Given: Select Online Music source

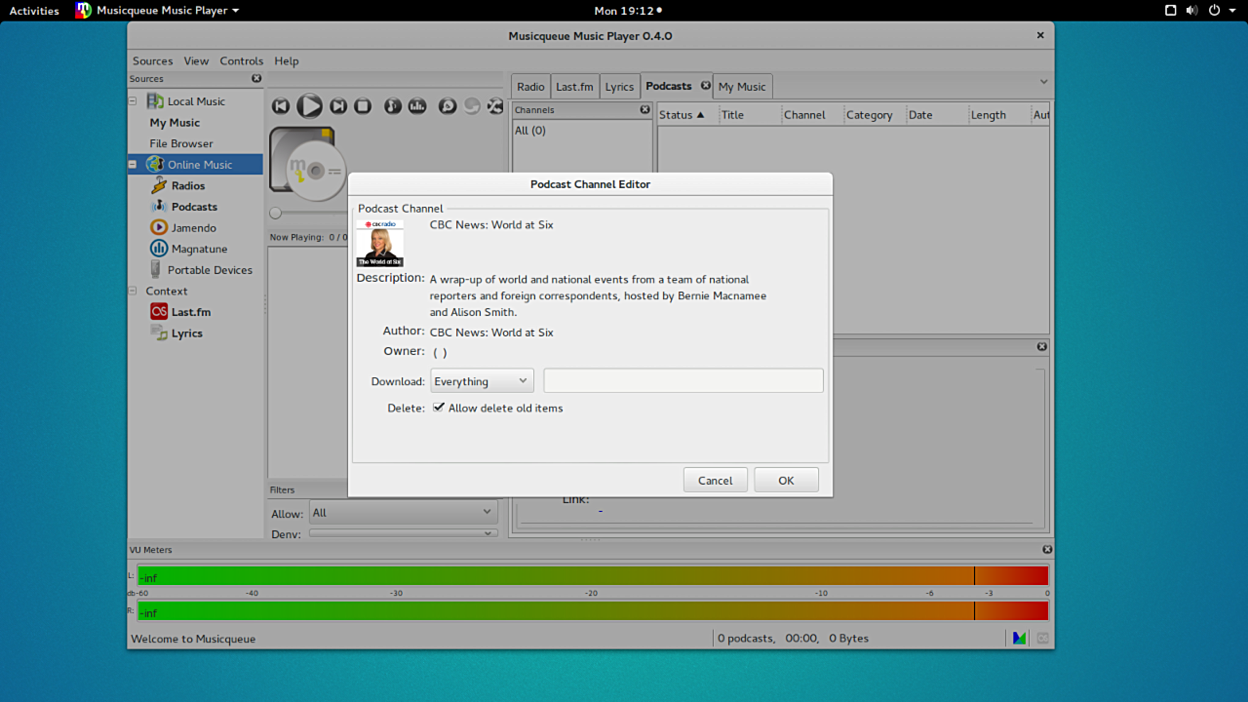Looking at the screenshot, I should [199, 164].
